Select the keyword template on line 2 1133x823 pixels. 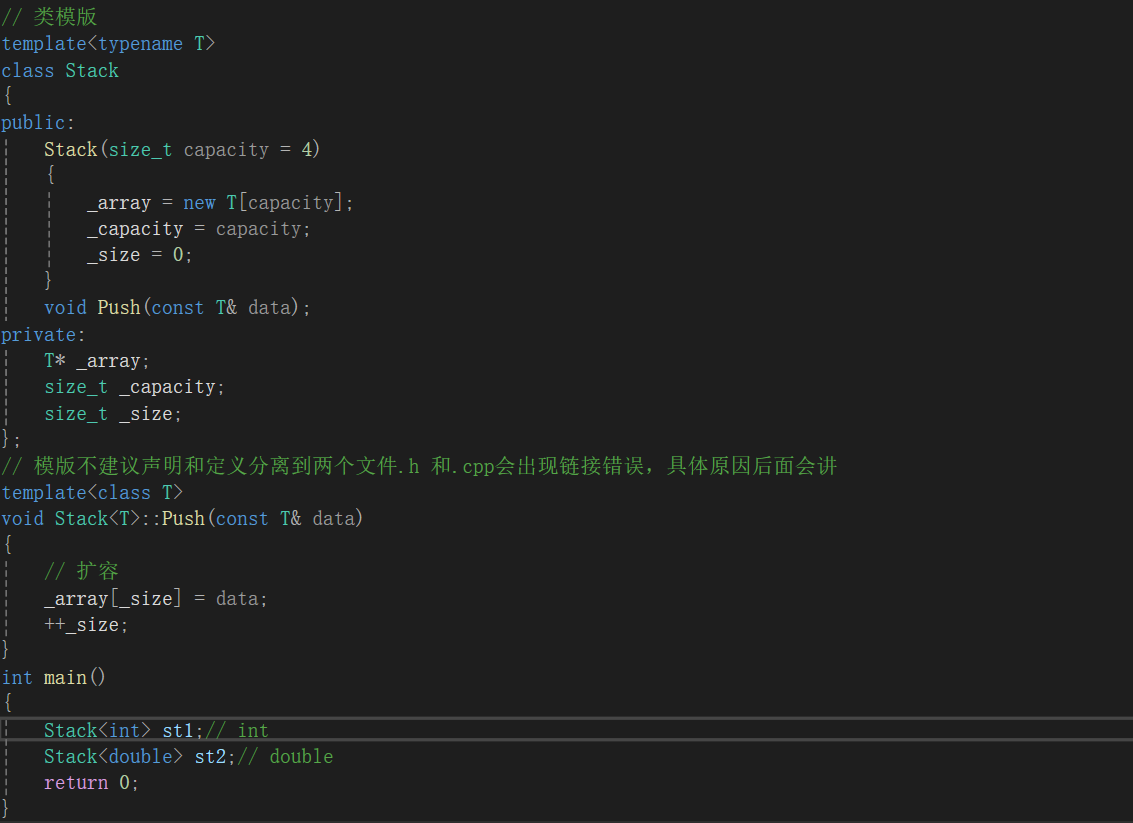coord(44,43)
